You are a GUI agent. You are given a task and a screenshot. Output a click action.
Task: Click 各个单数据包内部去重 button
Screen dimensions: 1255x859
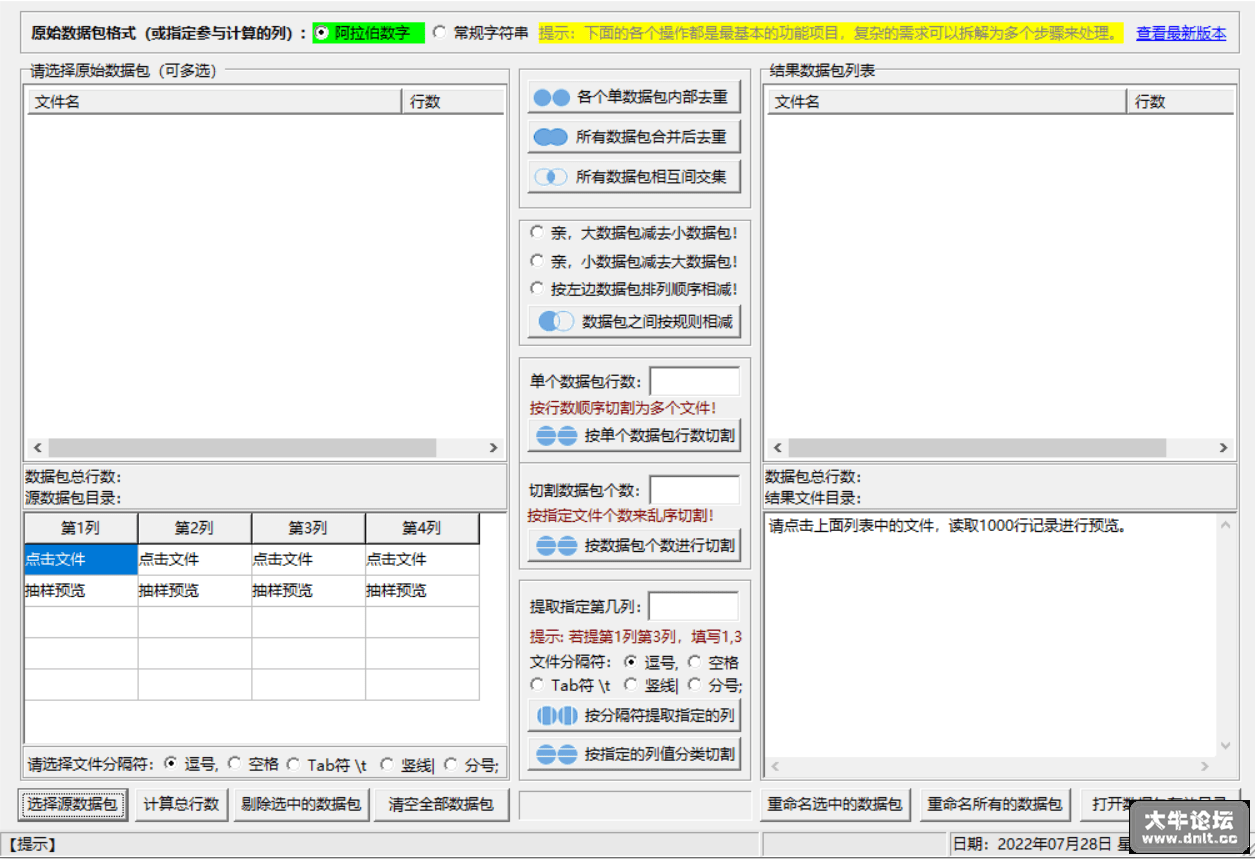634,98
